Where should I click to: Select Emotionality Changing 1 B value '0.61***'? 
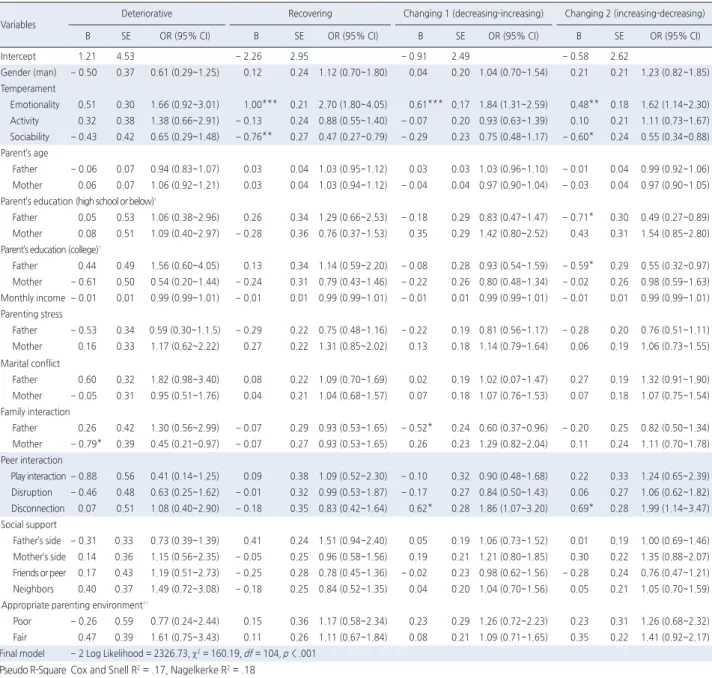425,104
